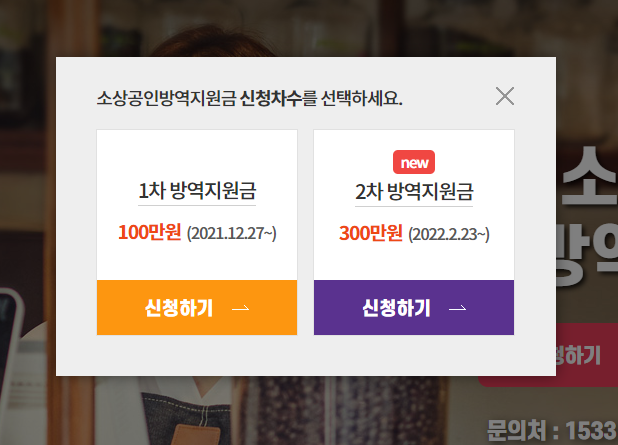The image size is (618, 445).
Task: Select the 2차 방역지원금 title
Action: (414, 192)
